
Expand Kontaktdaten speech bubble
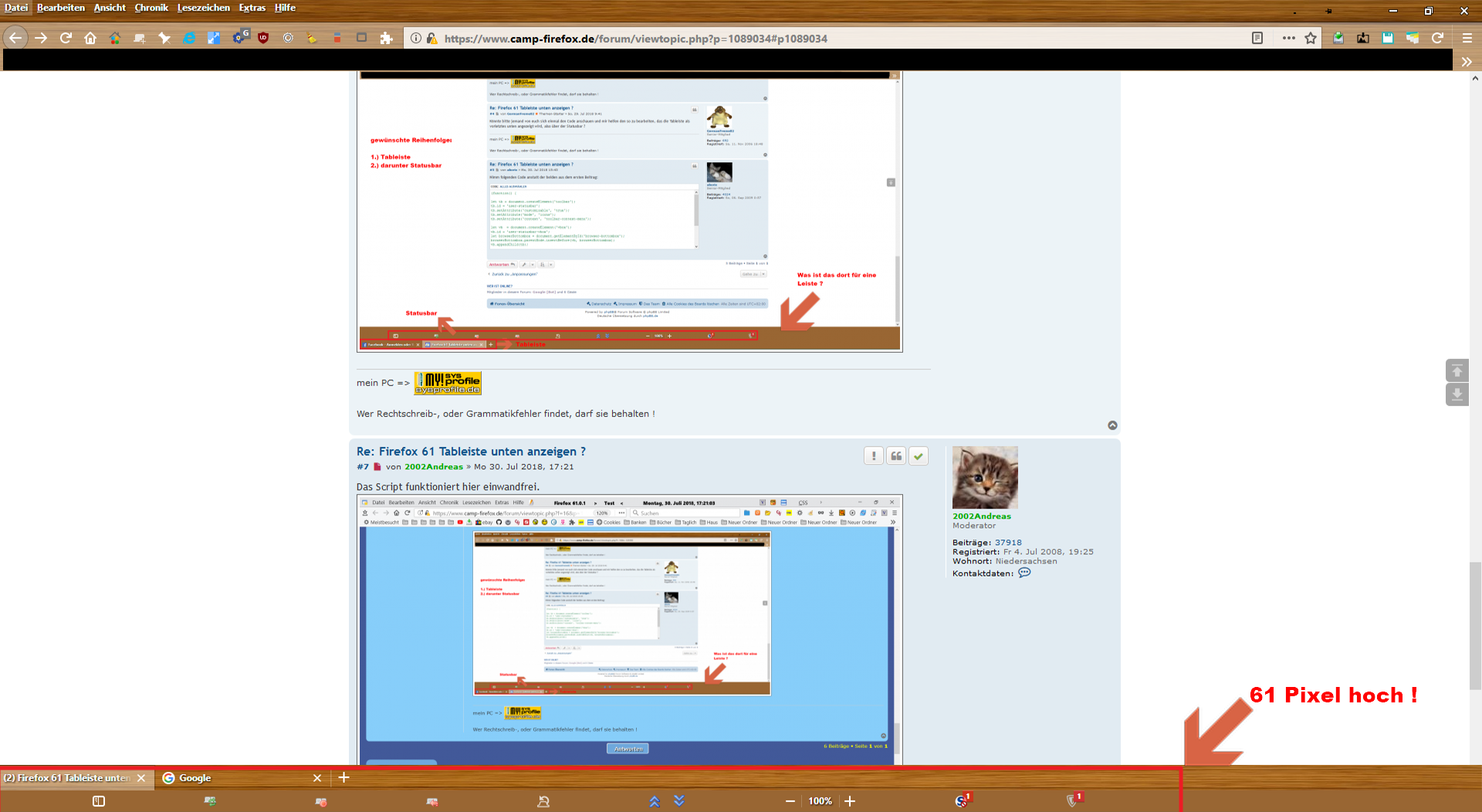click(1024, 573)
